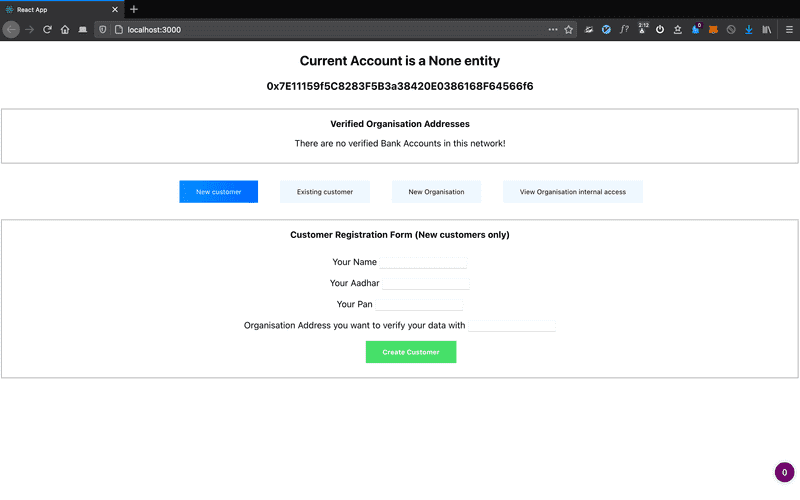The image size is (800, 500).
Task: Click the Create Customer button
Action: 411,352
